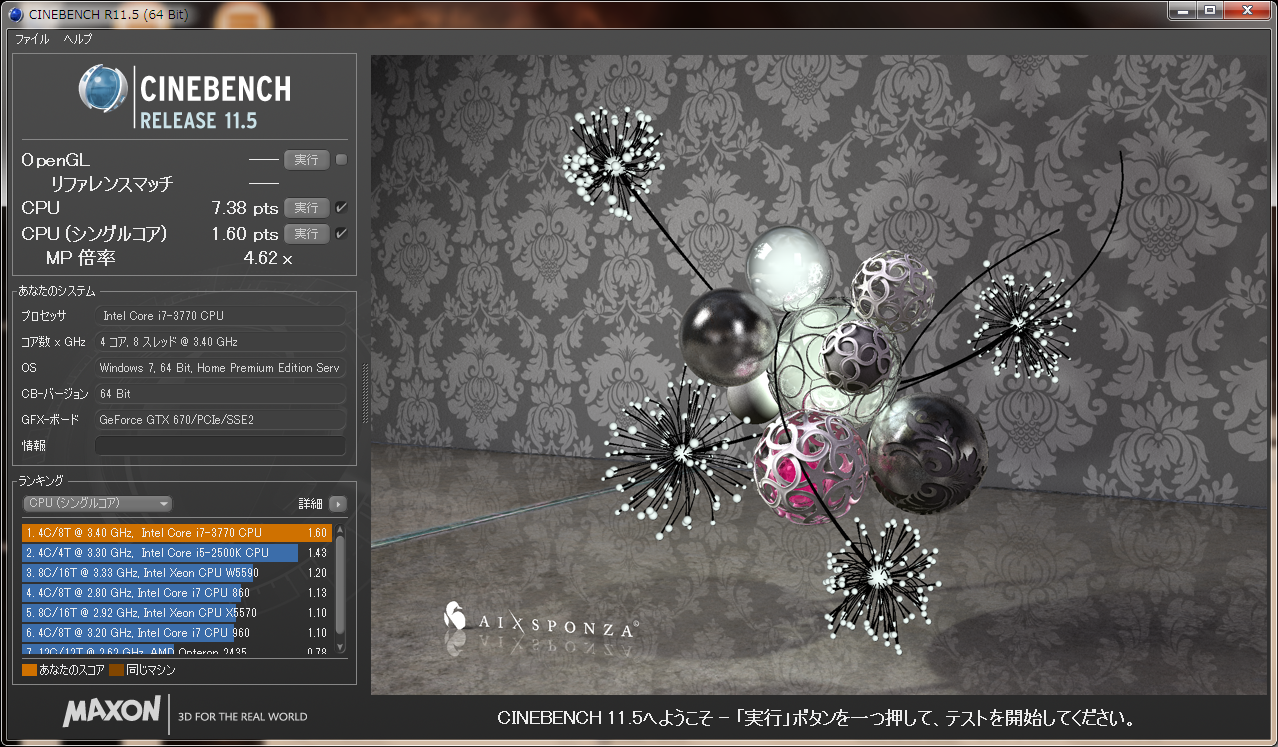
Task: Close the CINEBENCH window
Action: pyautogui.click(x=1246, y=10)
